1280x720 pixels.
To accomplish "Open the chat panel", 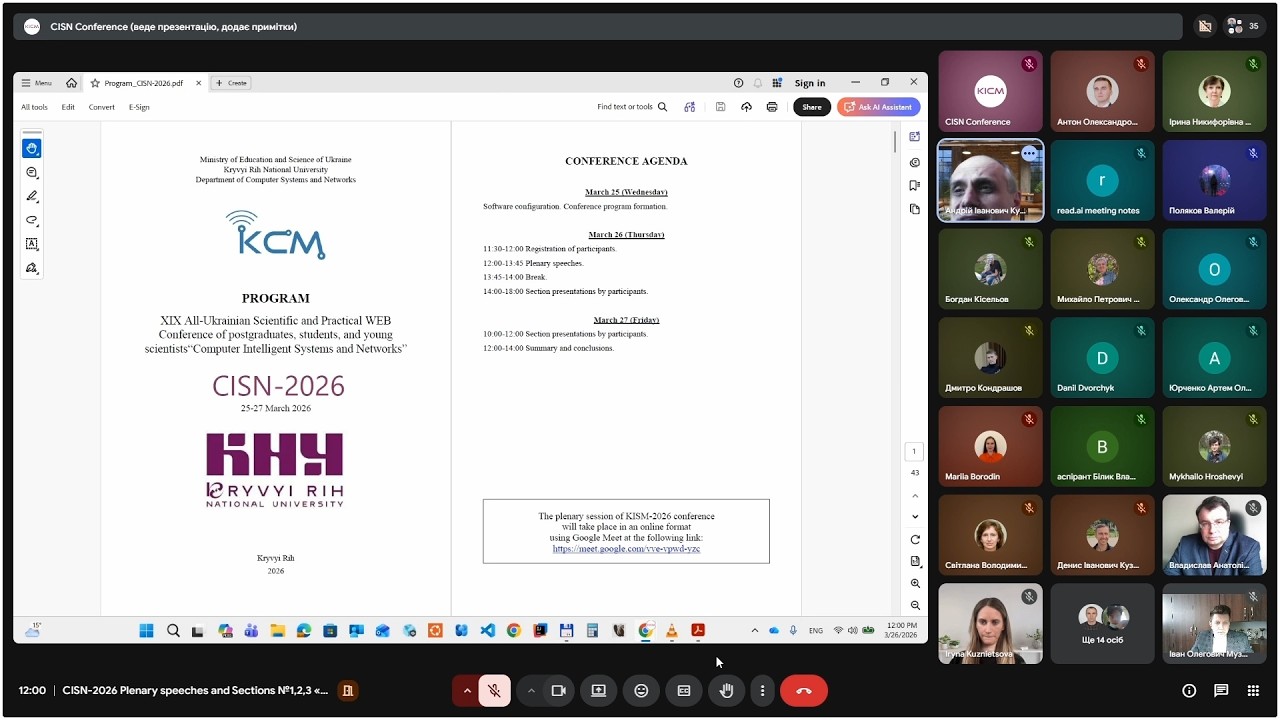I will (x=1221, y=690).
